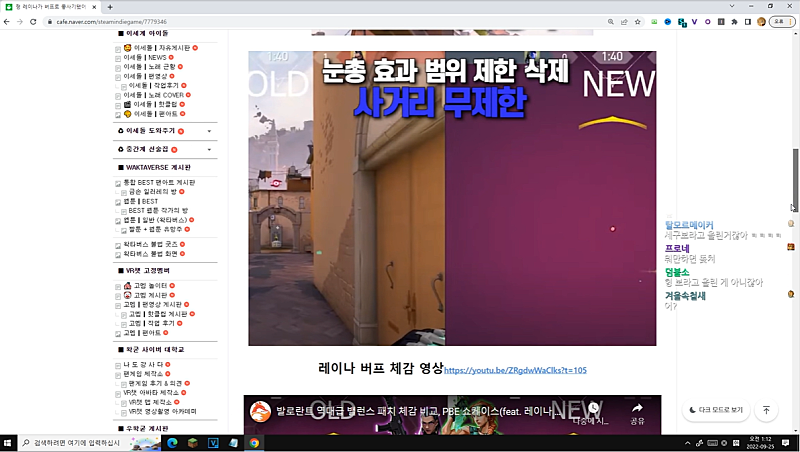The image size is (800, 452).
Task: Open 고멤 핫클립 게시판 sub-board
Action: click(158, 314)
